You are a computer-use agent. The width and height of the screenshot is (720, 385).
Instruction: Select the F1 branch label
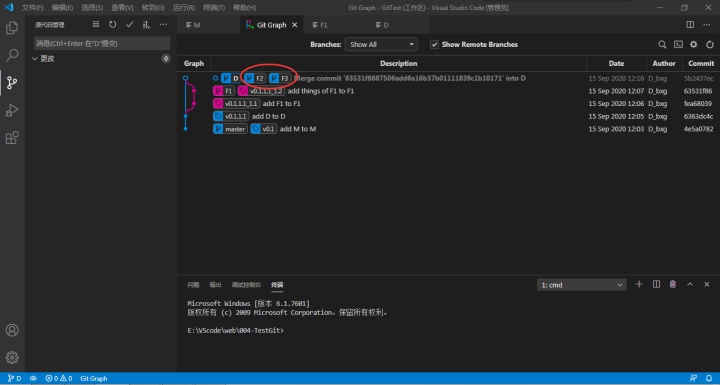pos(224,91)
